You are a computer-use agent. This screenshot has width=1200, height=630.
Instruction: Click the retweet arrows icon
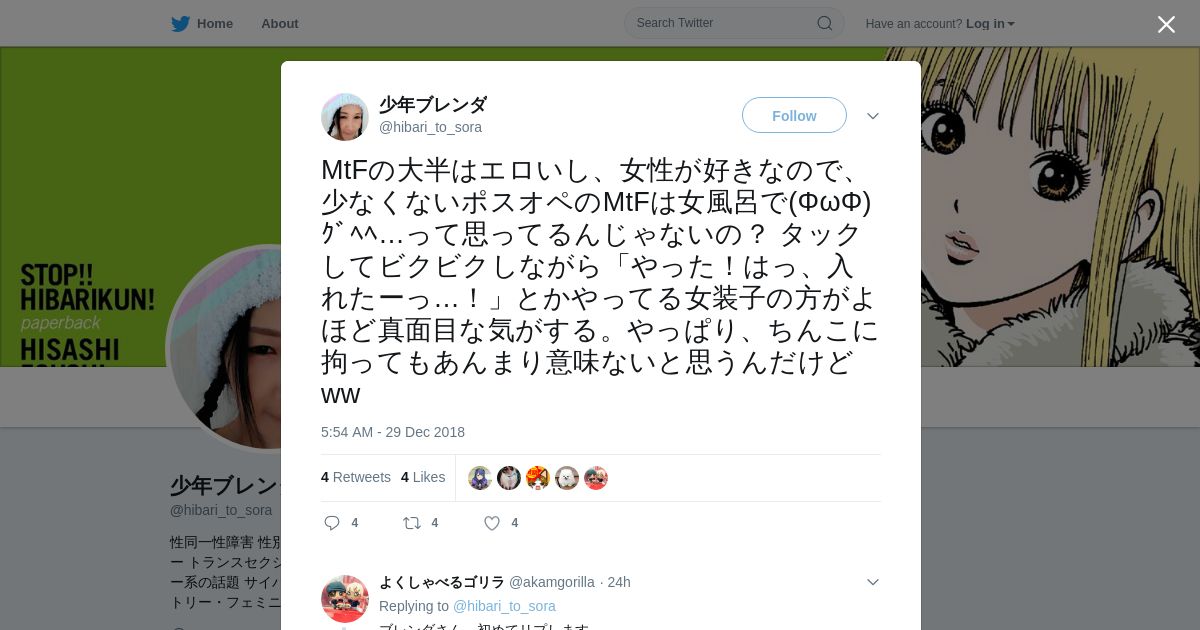(411, 522)
